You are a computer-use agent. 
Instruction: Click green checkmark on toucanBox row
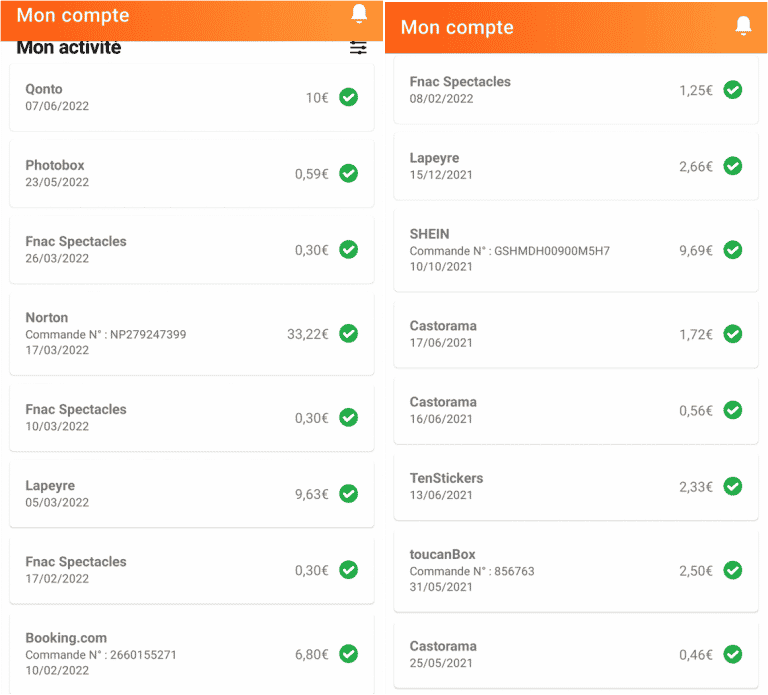pos(732,570)
